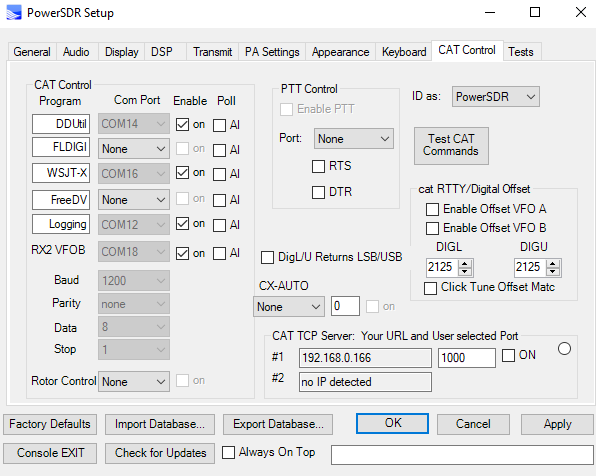The width and height of the screenshot is (596, 476).
Task: Expand the PTT Port dropdown
Action: pos(353,139)
